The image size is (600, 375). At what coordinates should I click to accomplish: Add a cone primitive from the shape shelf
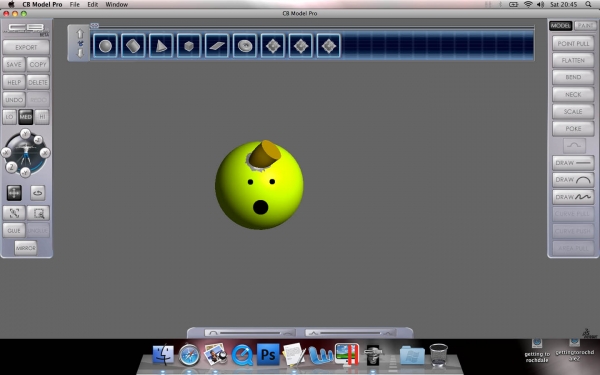pyautogui.click(x=161, y=46)
